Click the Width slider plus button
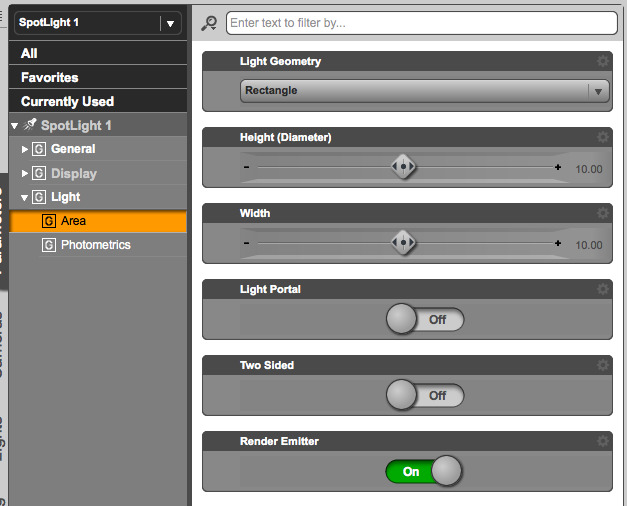The image size is (627, 506). click(x=558, y=243)
